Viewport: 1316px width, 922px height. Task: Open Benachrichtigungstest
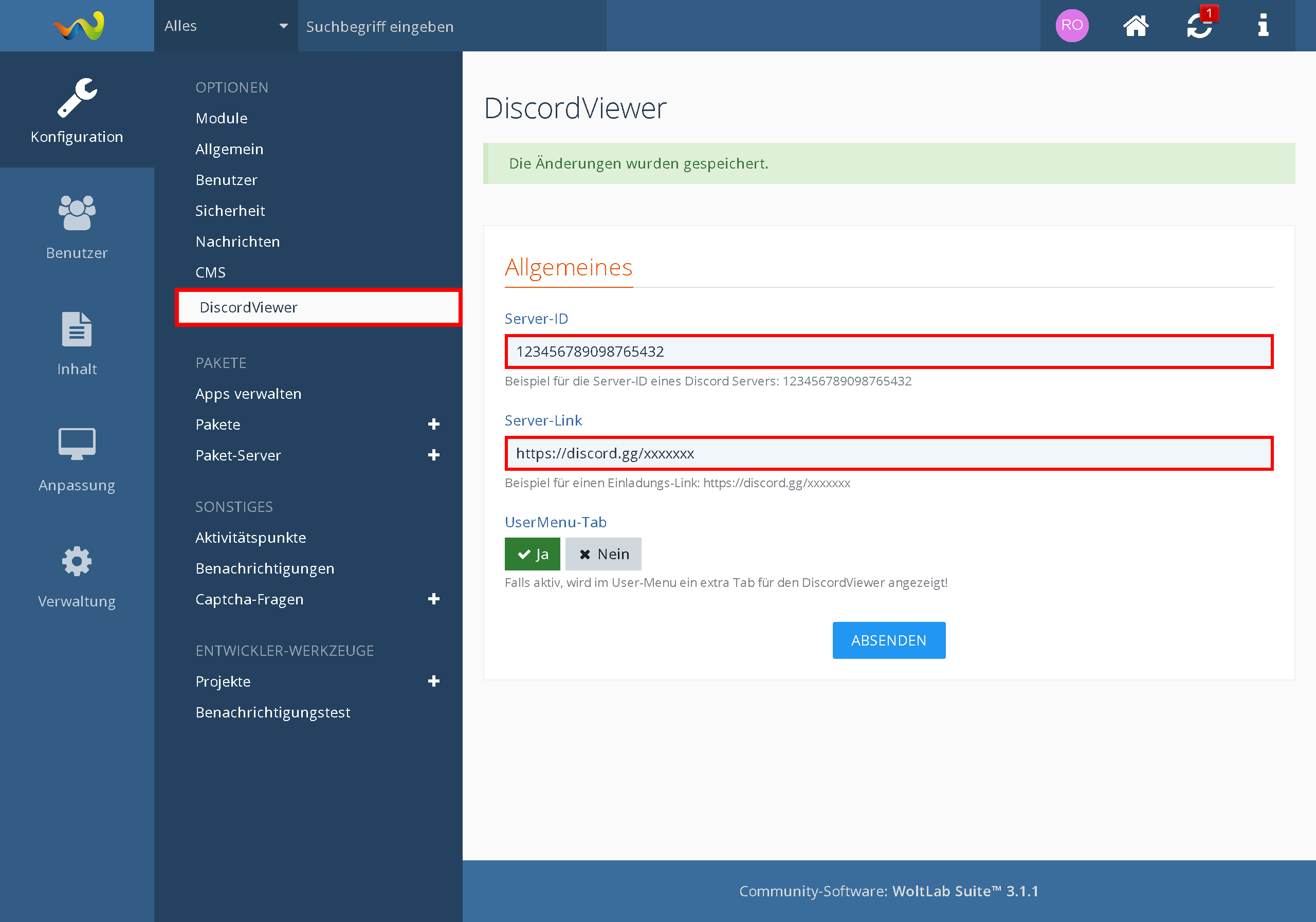[273, 712]
